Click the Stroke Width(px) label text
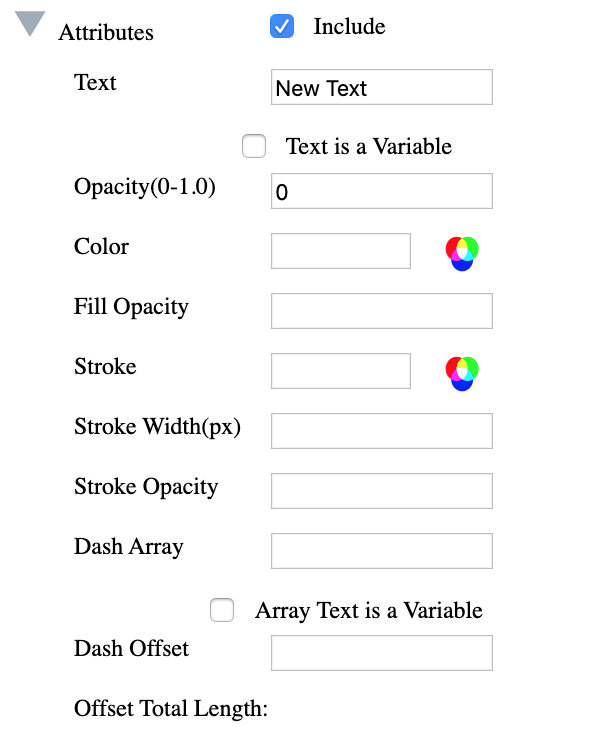 [157, 427]
